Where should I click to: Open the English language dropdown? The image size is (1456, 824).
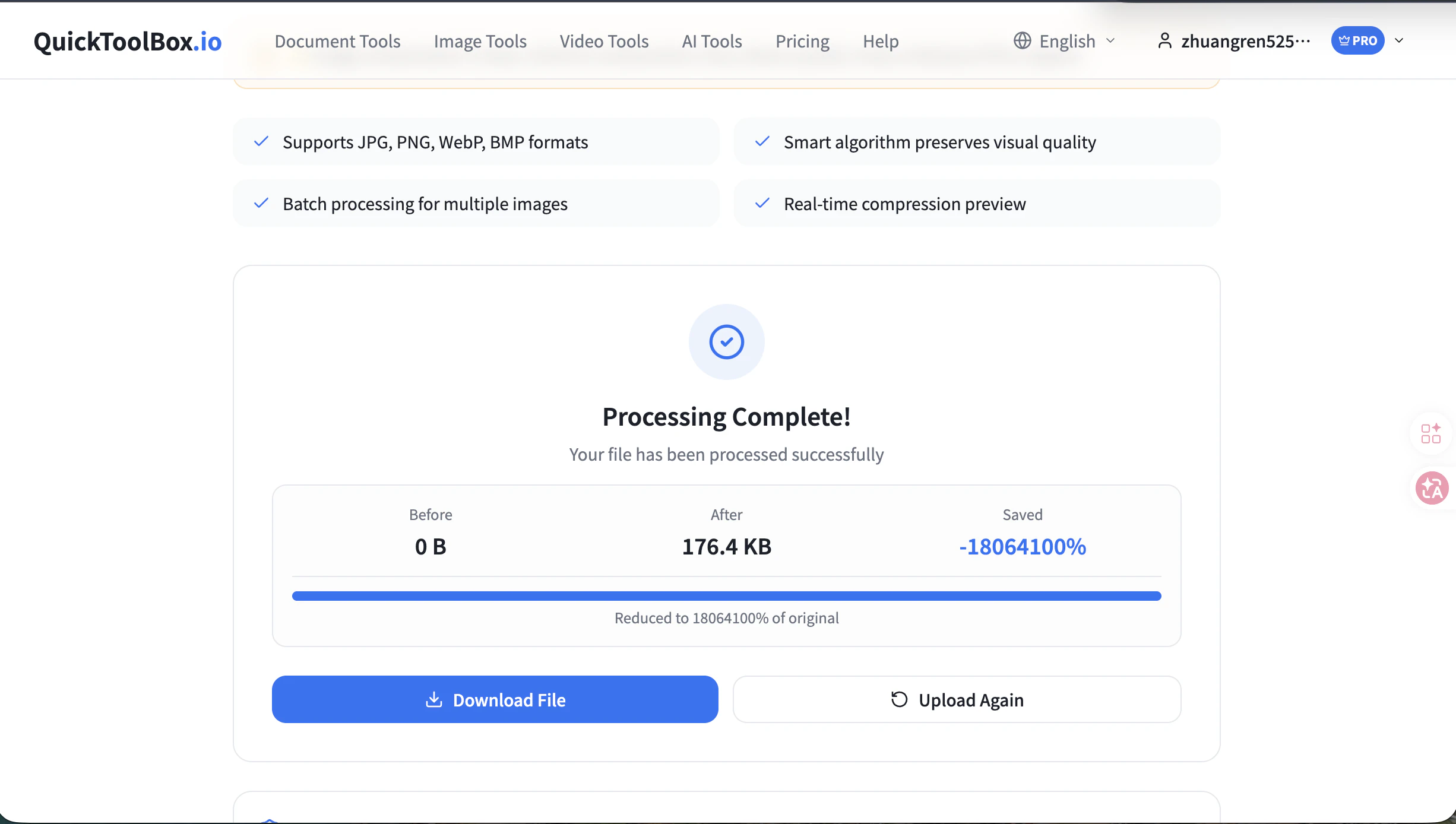coord(1067,40)
